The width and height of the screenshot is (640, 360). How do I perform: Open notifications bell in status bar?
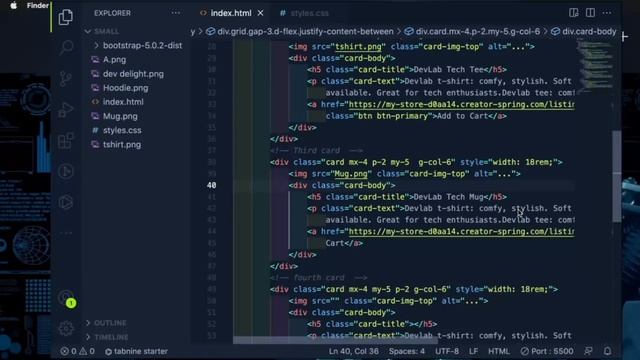coord(607,351)
